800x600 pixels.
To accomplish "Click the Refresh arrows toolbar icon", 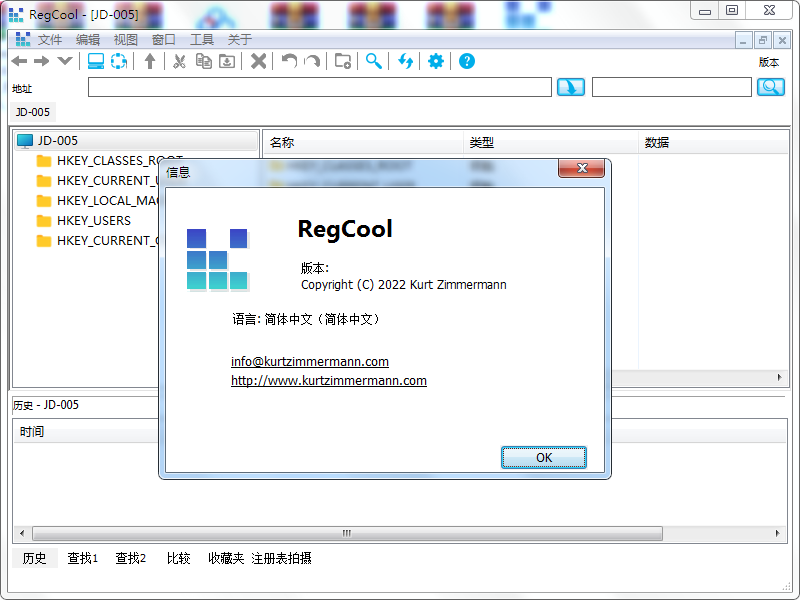I will pyautogui.click(x=406, y=61).
